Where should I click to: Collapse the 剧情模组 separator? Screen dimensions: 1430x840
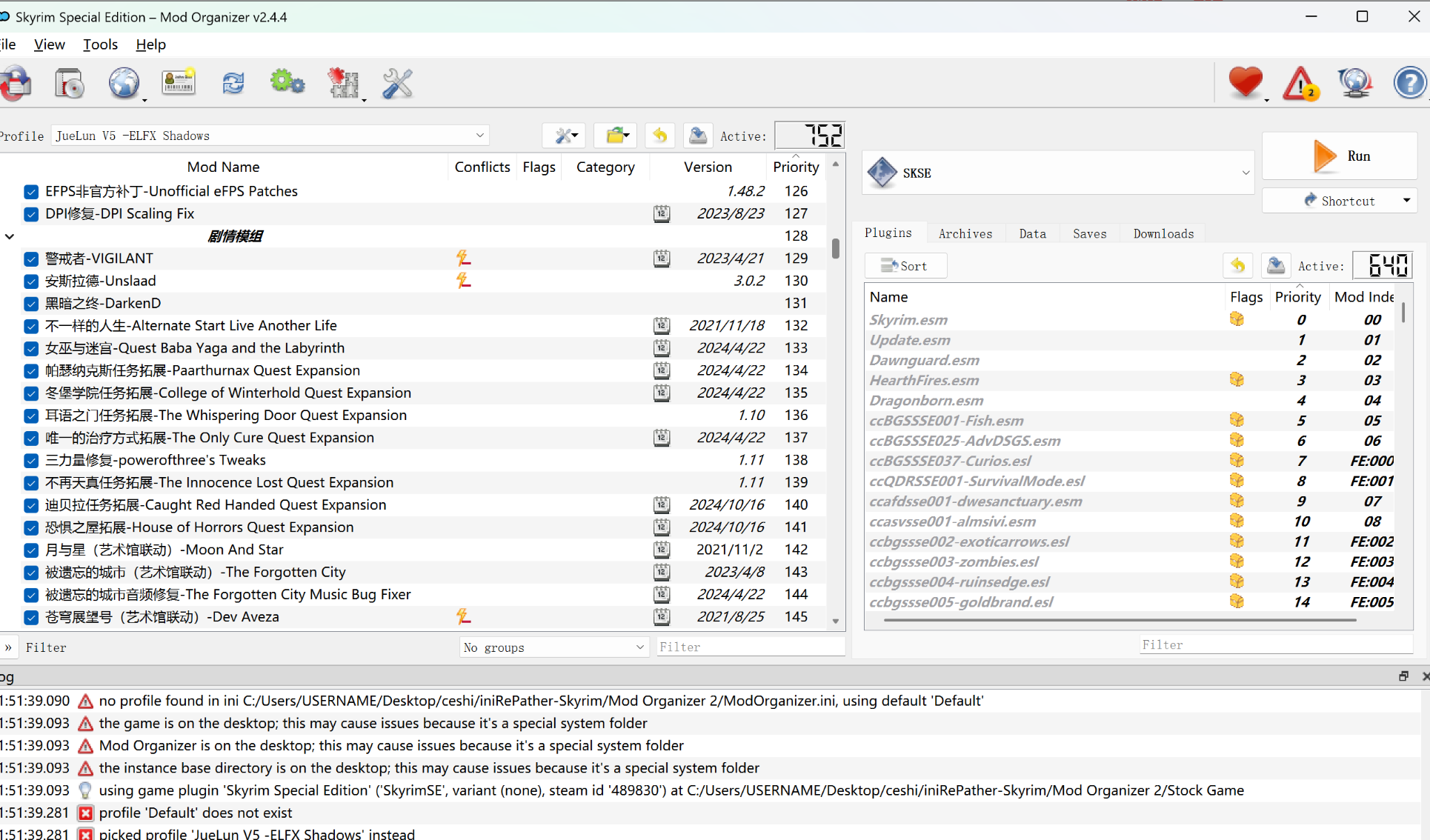click(x=10, y=236)
